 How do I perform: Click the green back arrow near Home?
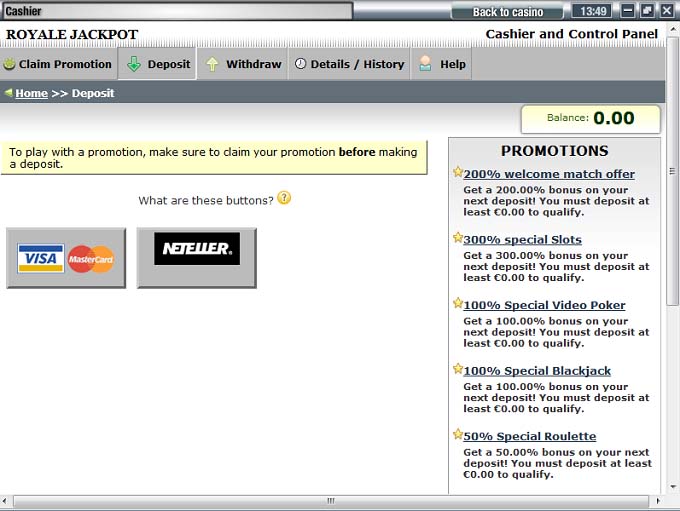pyautogui.click(x=8, y=93)
